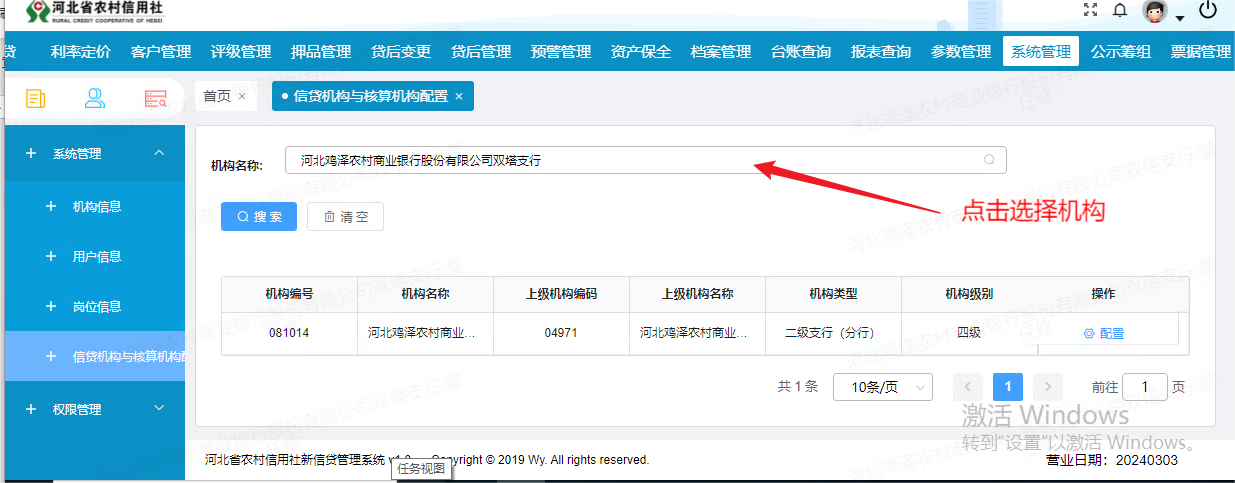Open the notification bell icon
Viewport: 1235px width, 483px height.
tap(1120, 11)
